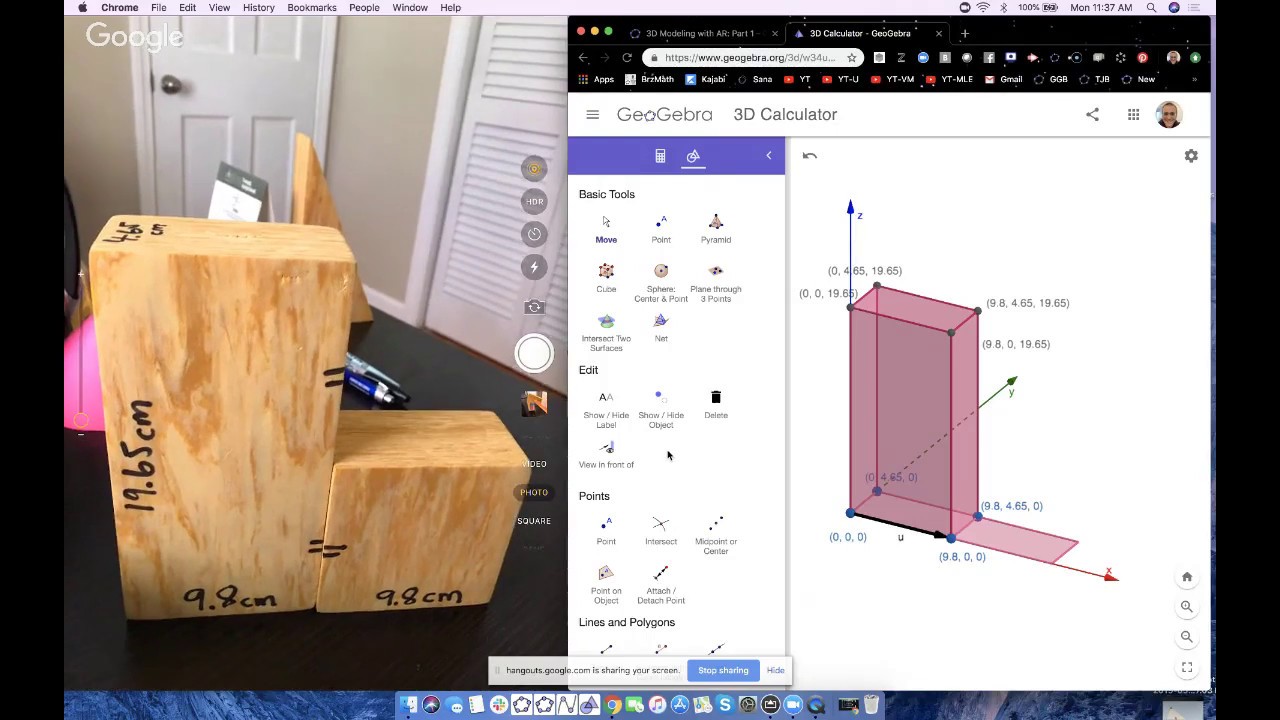Open the Bookmarks menu
Image resolution: width=1280 pixels, height=720 pixels.
click(x=311, y=8)
